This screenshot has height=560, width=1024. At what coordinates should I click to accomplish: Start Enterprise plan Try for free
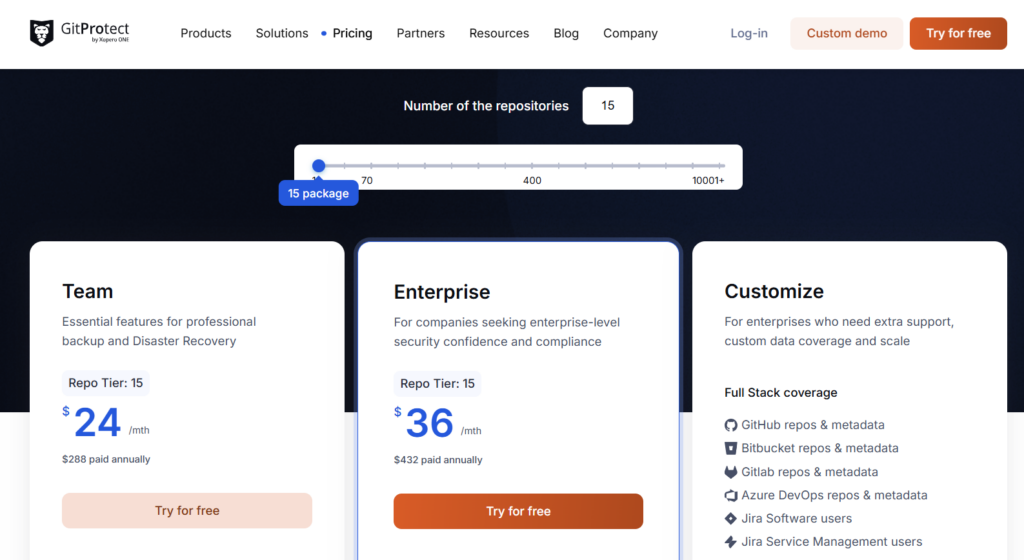click(x=518, y=511)
